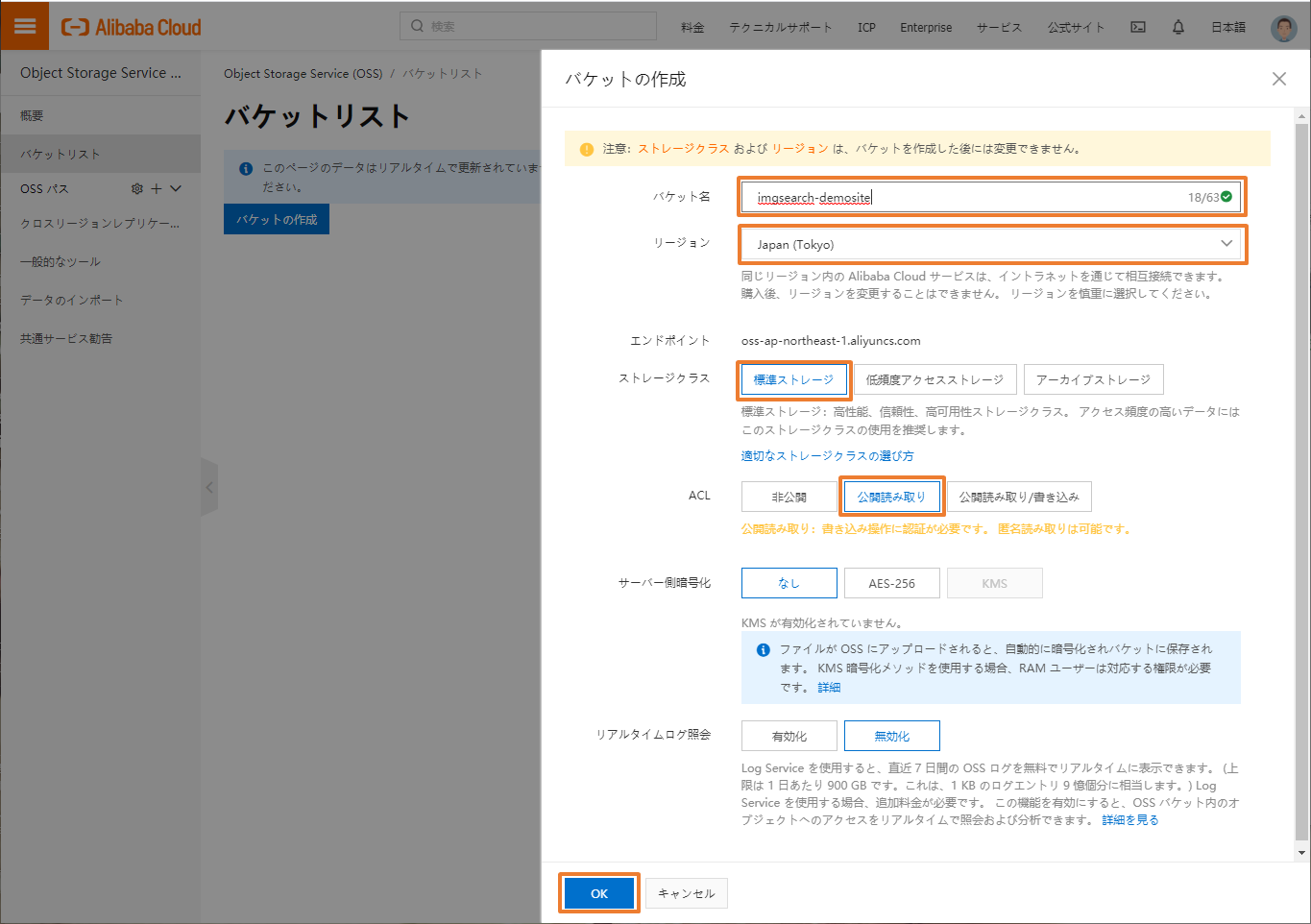
Task: Click the panel vertical scrollbar thumb
Action: [1301, 480]
